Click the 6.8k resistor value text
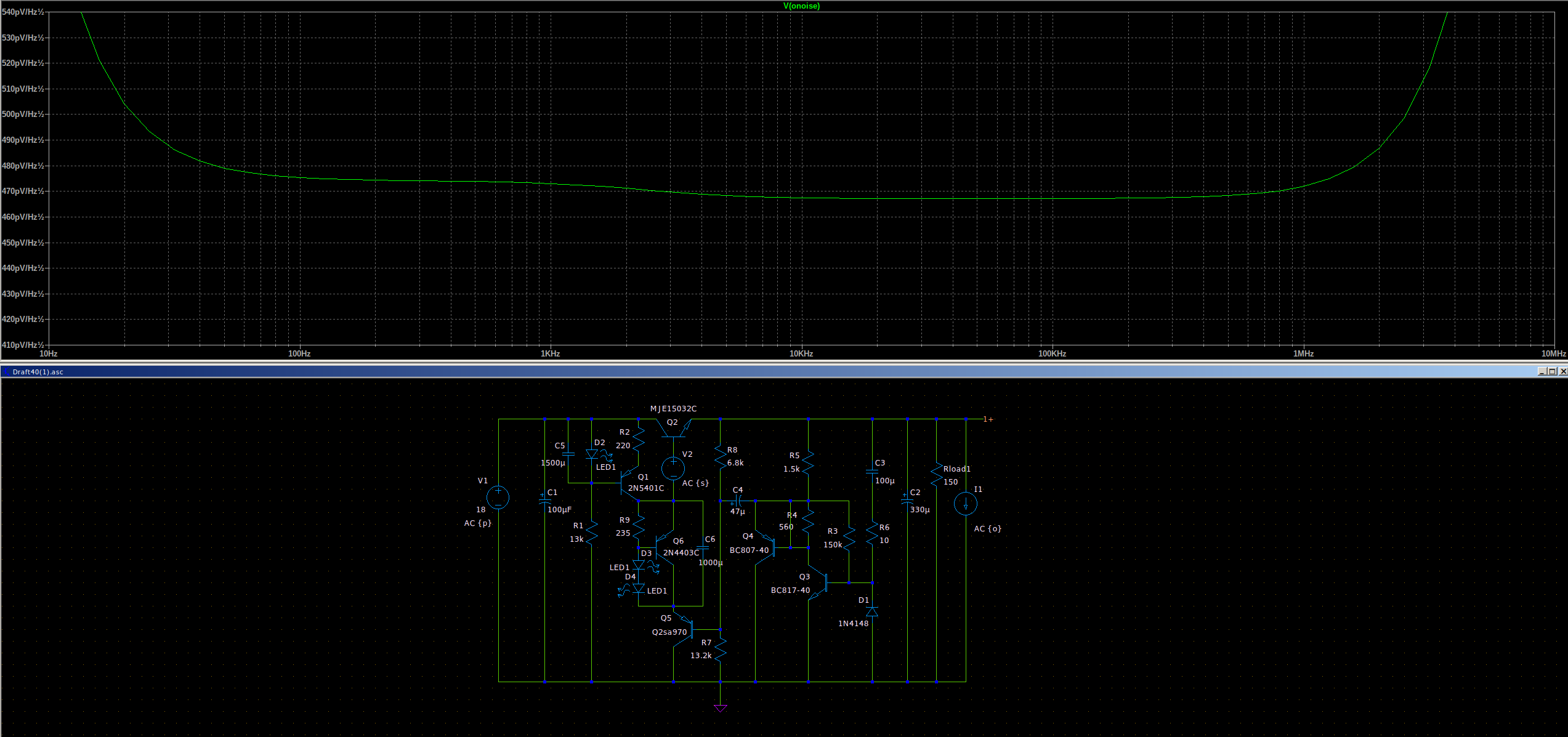The height and width of the screenshot is (737, 1568). point(735,463)
